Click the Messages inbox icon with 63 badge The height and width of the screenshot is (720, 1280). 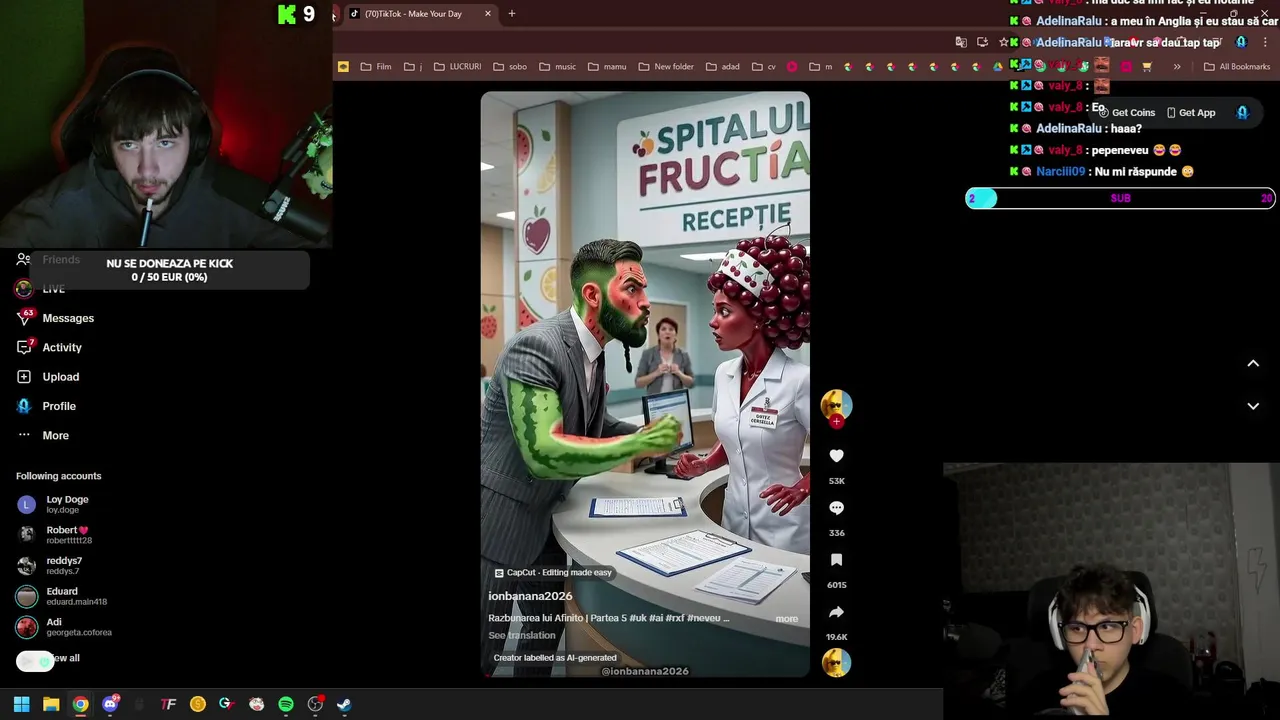coord(24,318)
